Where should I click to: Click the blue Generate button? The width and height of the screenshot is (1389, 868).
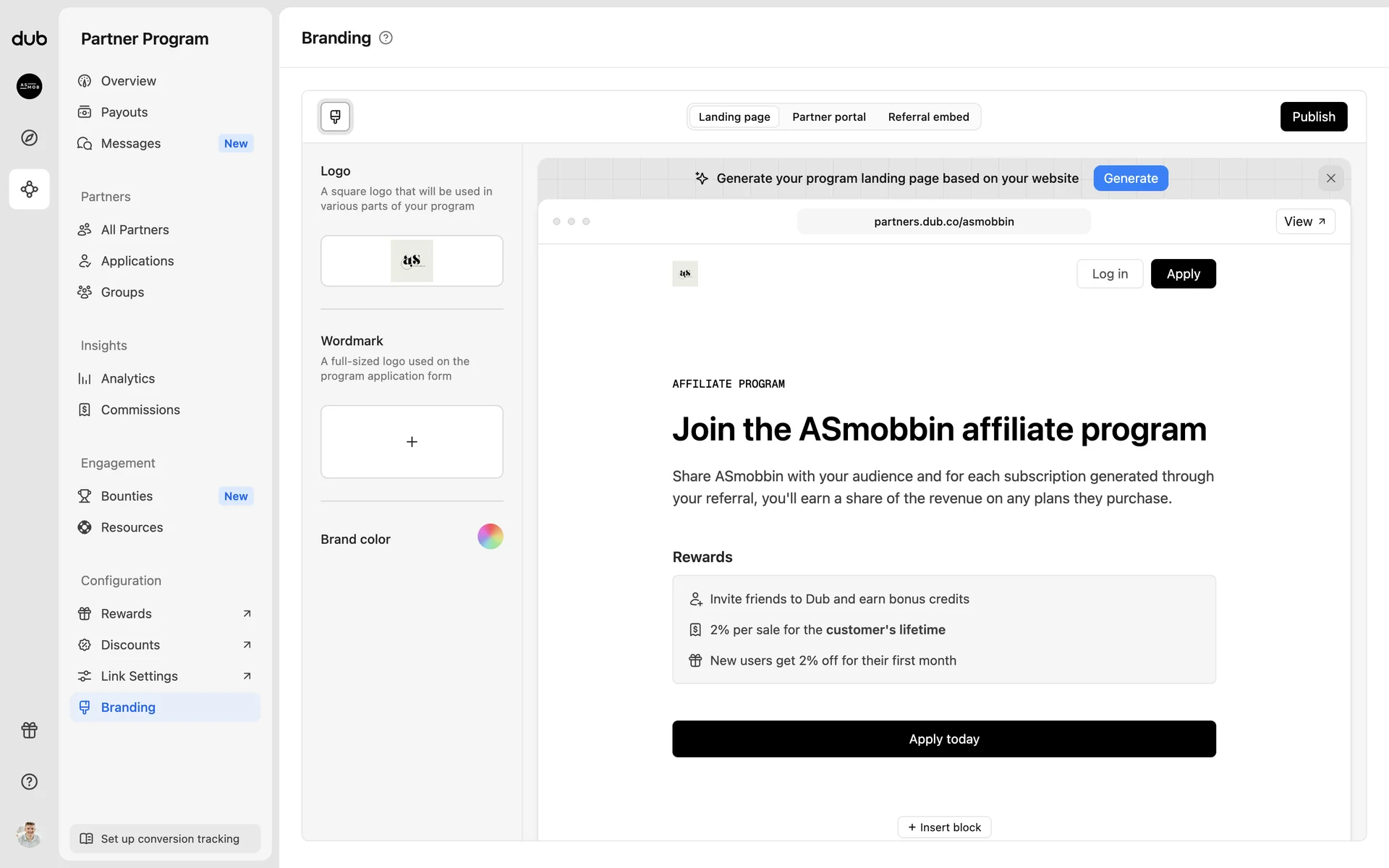tap(1130, 178)
